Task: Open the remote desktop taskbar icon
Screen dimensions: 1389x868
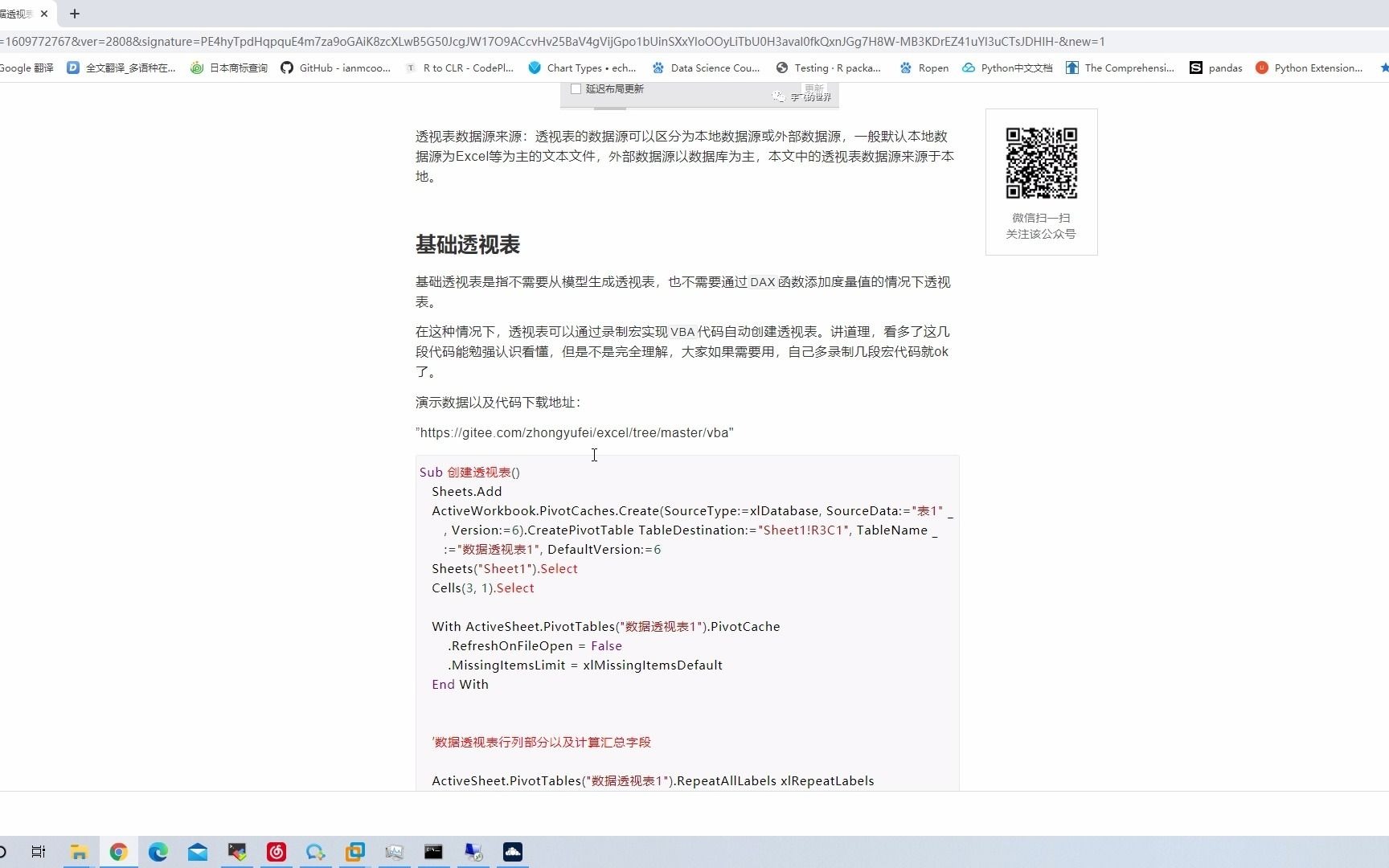Action: click(x=473, y=852)
